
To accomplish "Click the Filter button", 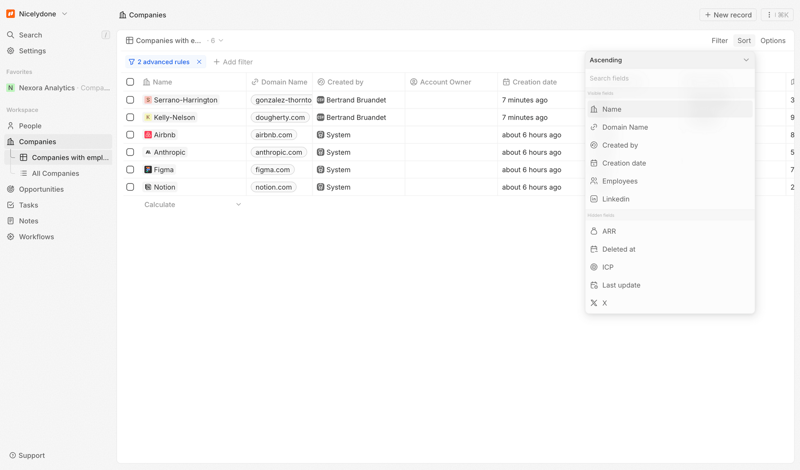I will (719, 40).
